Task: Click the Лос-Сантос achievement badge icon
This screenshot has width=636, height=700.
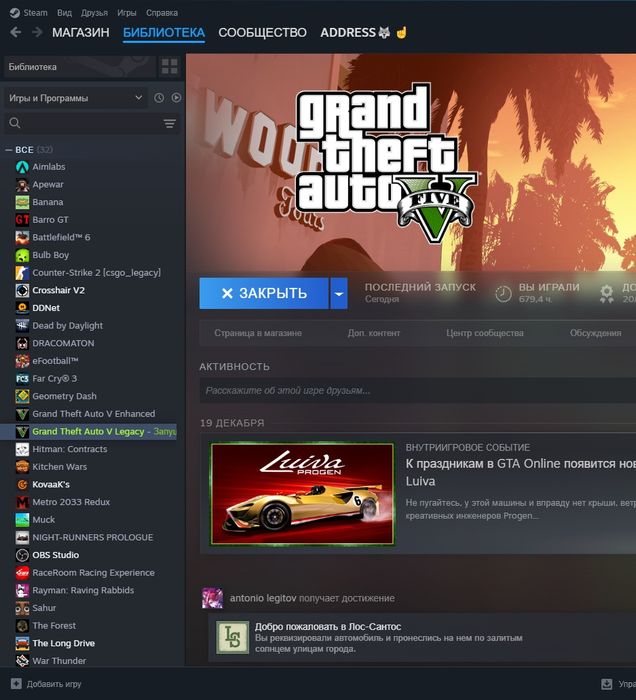Action: click(233, 638)
